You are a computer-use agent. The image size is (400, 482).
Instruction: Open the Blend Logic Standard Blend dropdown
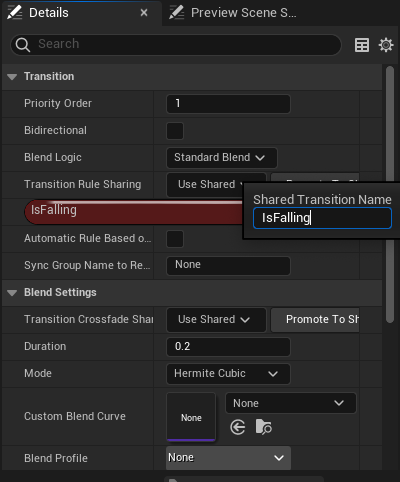tap(222, 158)
